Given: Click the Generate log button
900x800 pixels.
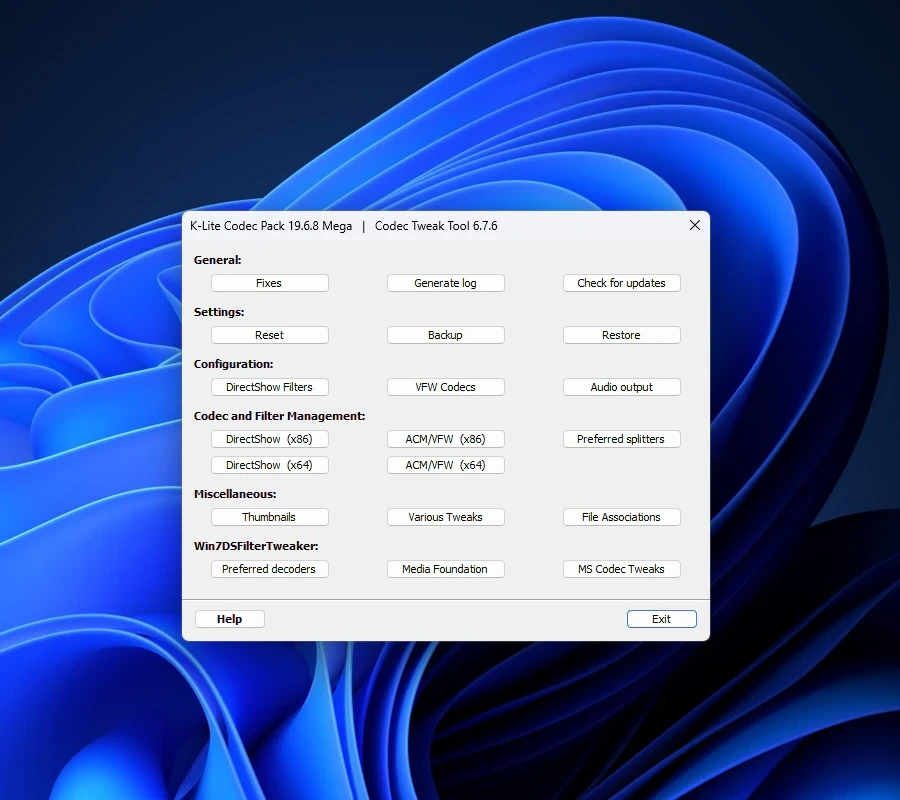Looking at the screenshot, I should pyautogui.click(x=445, y=283).
